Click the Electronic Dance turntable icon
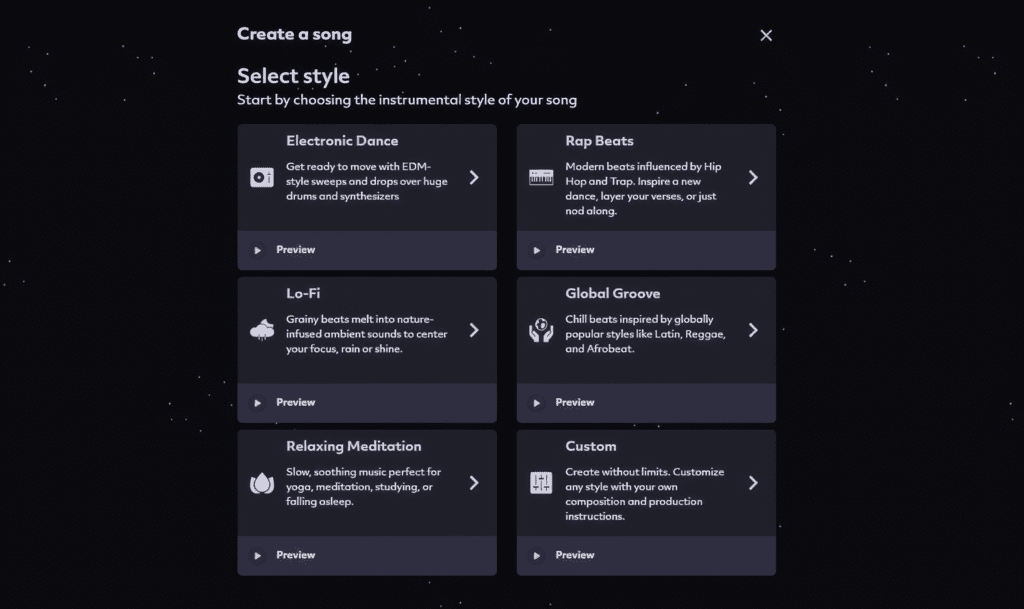The width and height of the screenshot is (1024, 609). 262,178
